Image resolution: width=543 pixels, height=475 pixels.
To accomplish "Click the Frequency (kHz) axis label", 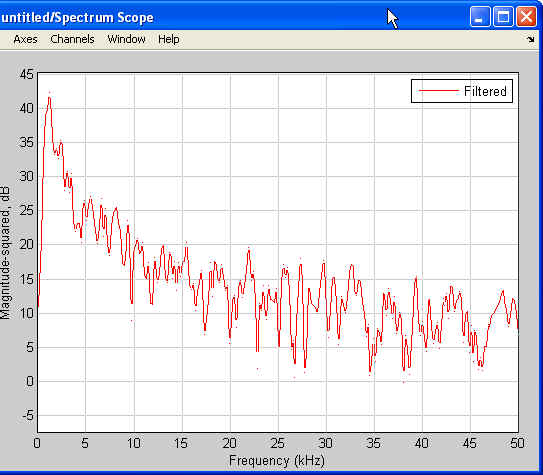I will [x=277, y=461].
